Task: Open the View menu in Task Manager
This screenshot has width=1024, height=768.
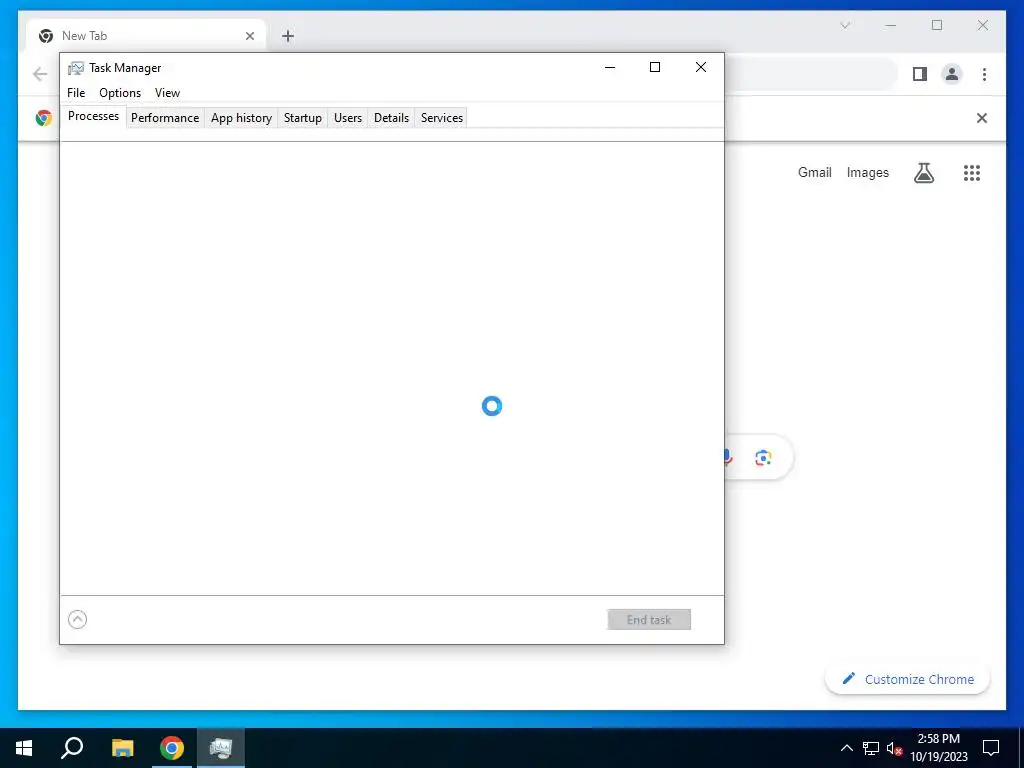Action: pos(167,93)
